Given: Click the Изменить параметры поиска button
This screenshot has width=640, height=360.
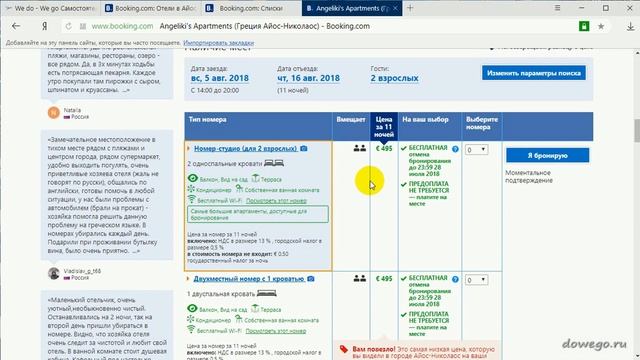Looking at the screenshot, I should coord(533,73).
